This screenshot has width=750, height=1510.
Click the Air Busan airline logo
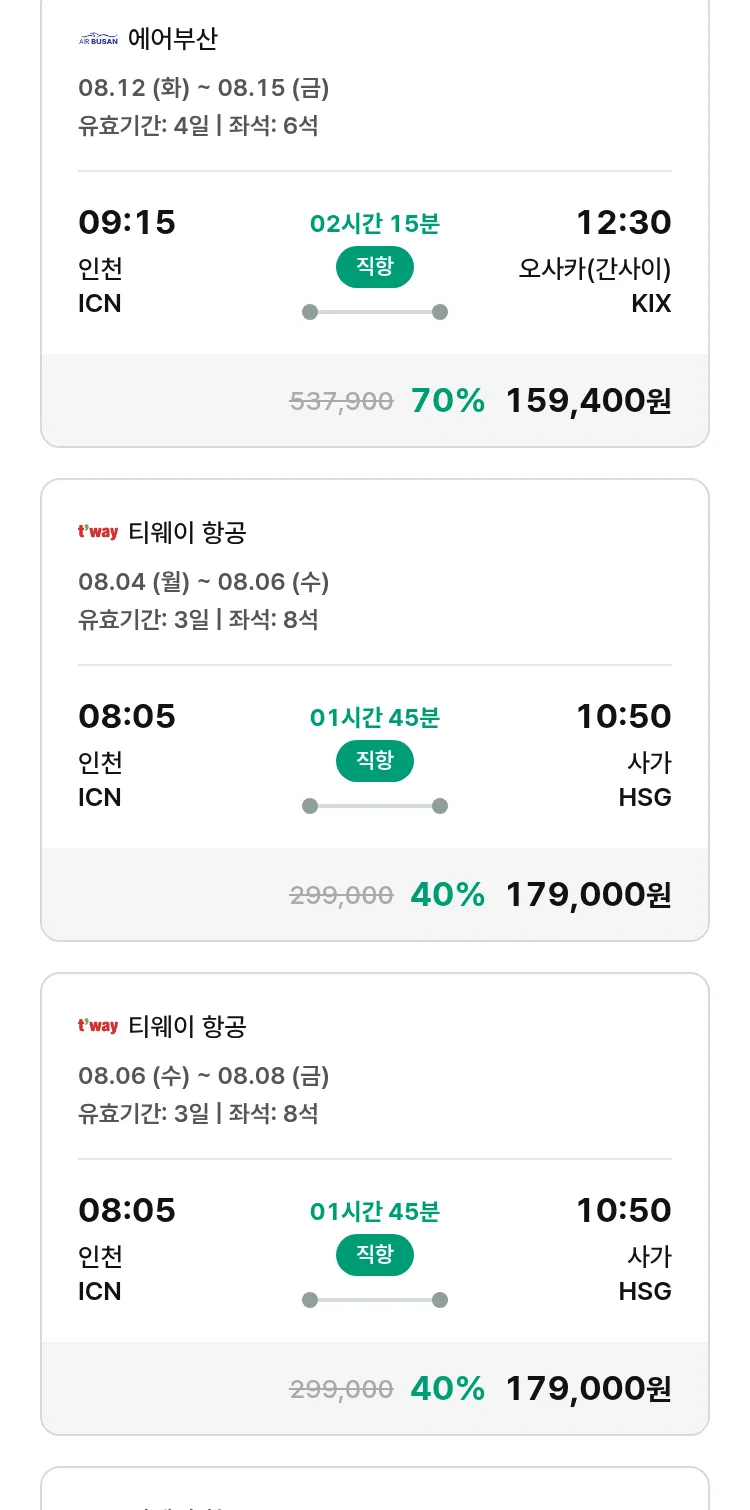click(x=98, y=40)
